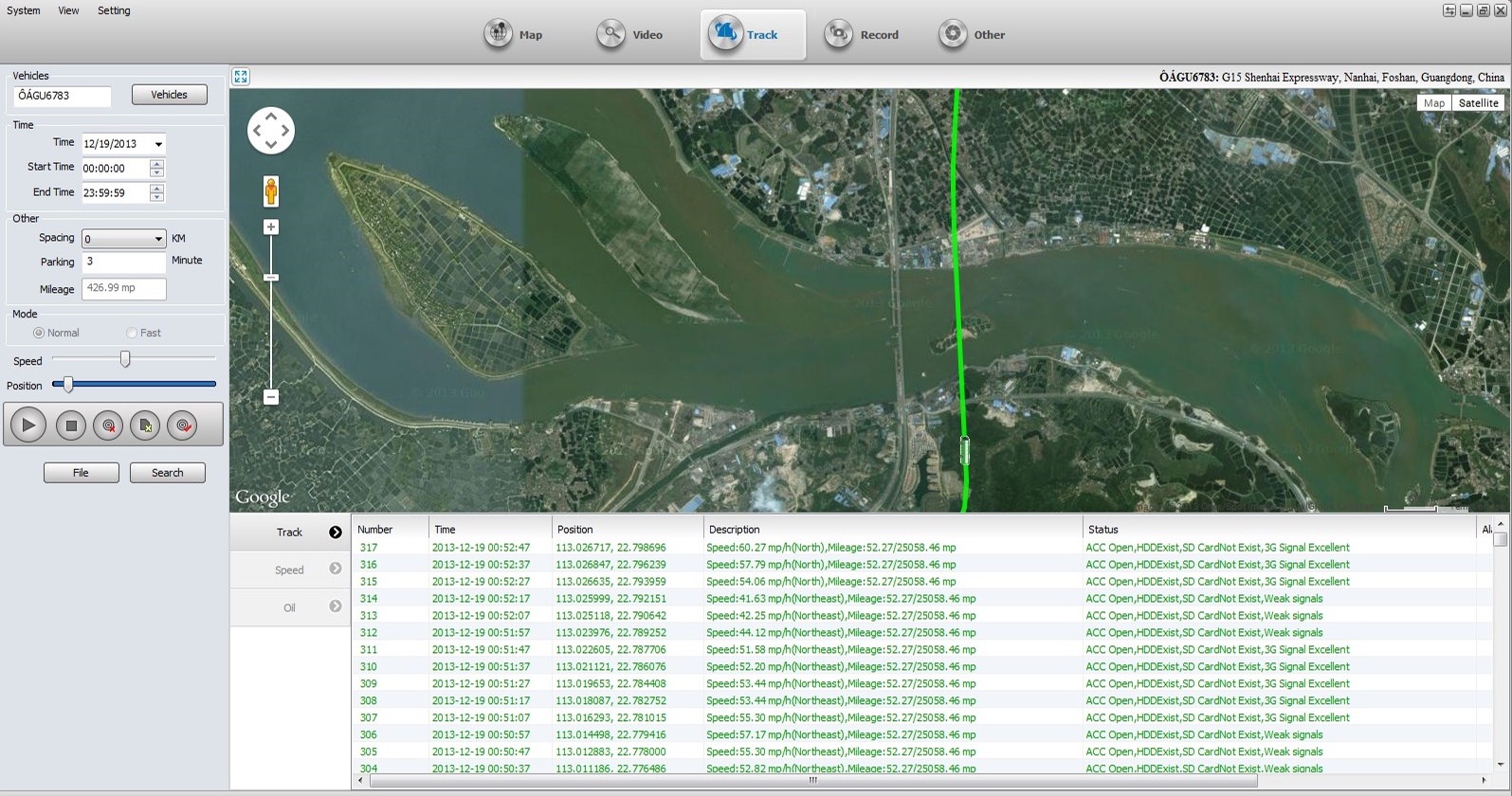Image resolution: width=1512 pixels, height=796 pixels.
Task: Zoom in the map with plus button
Action: (271, 227)
